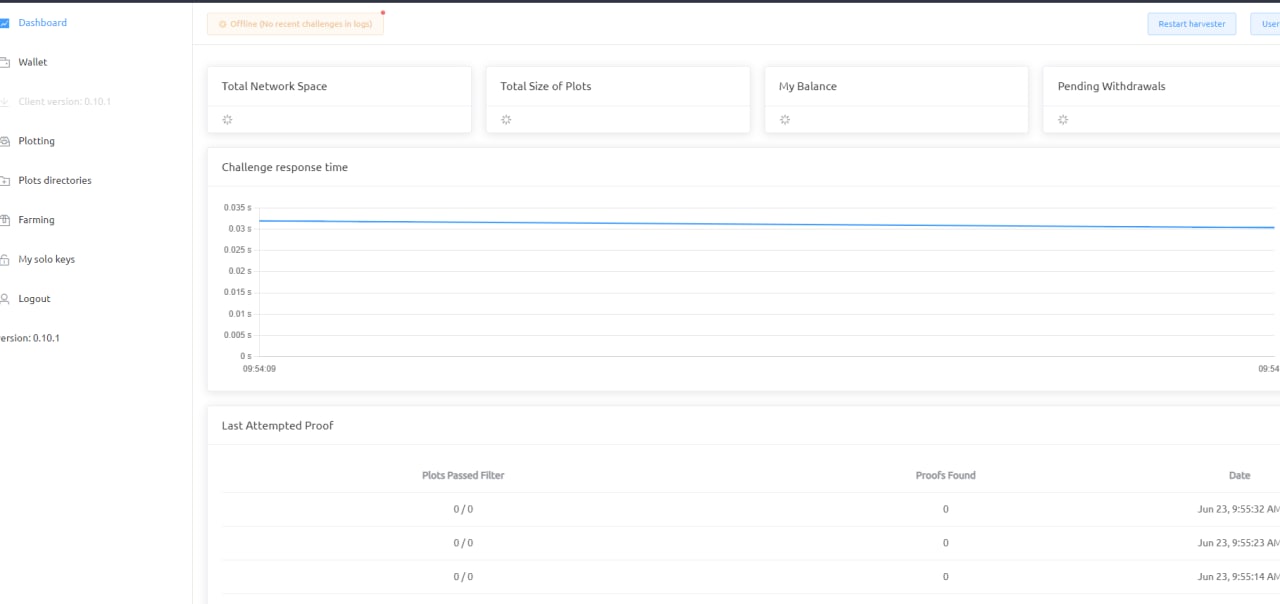Click the 0.02 s axis label
This screenshot has height=604, width=1280.
240,271
